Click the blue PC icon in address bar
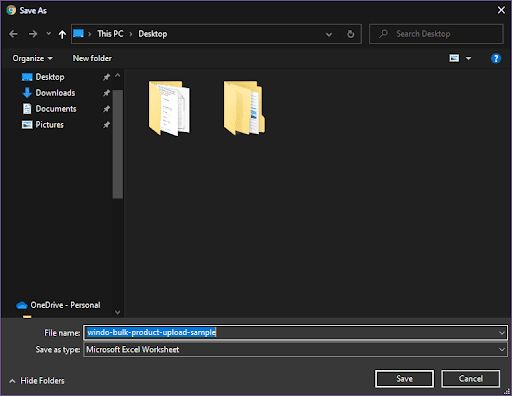 click(x=78, y=34)
